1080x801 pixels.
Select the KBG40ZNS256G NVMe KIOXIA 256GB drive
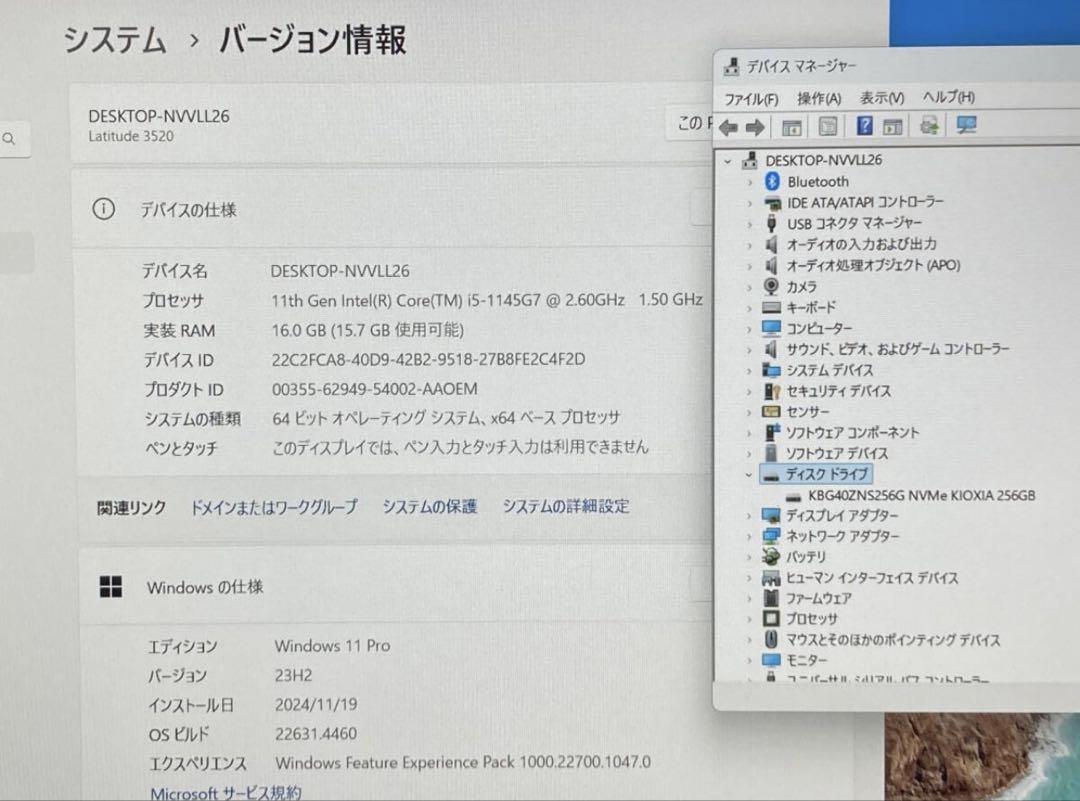point(922,495)
